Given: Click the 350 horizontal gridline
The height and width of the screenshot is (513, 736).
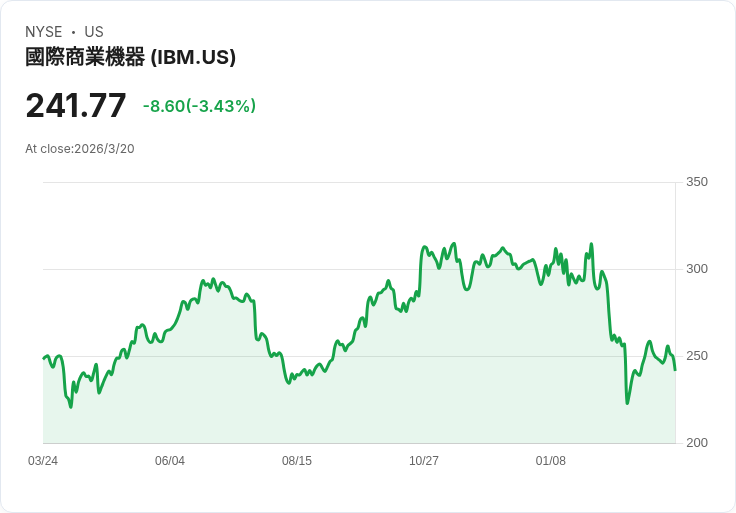Looking at the screenshot, I should point(360,182).
